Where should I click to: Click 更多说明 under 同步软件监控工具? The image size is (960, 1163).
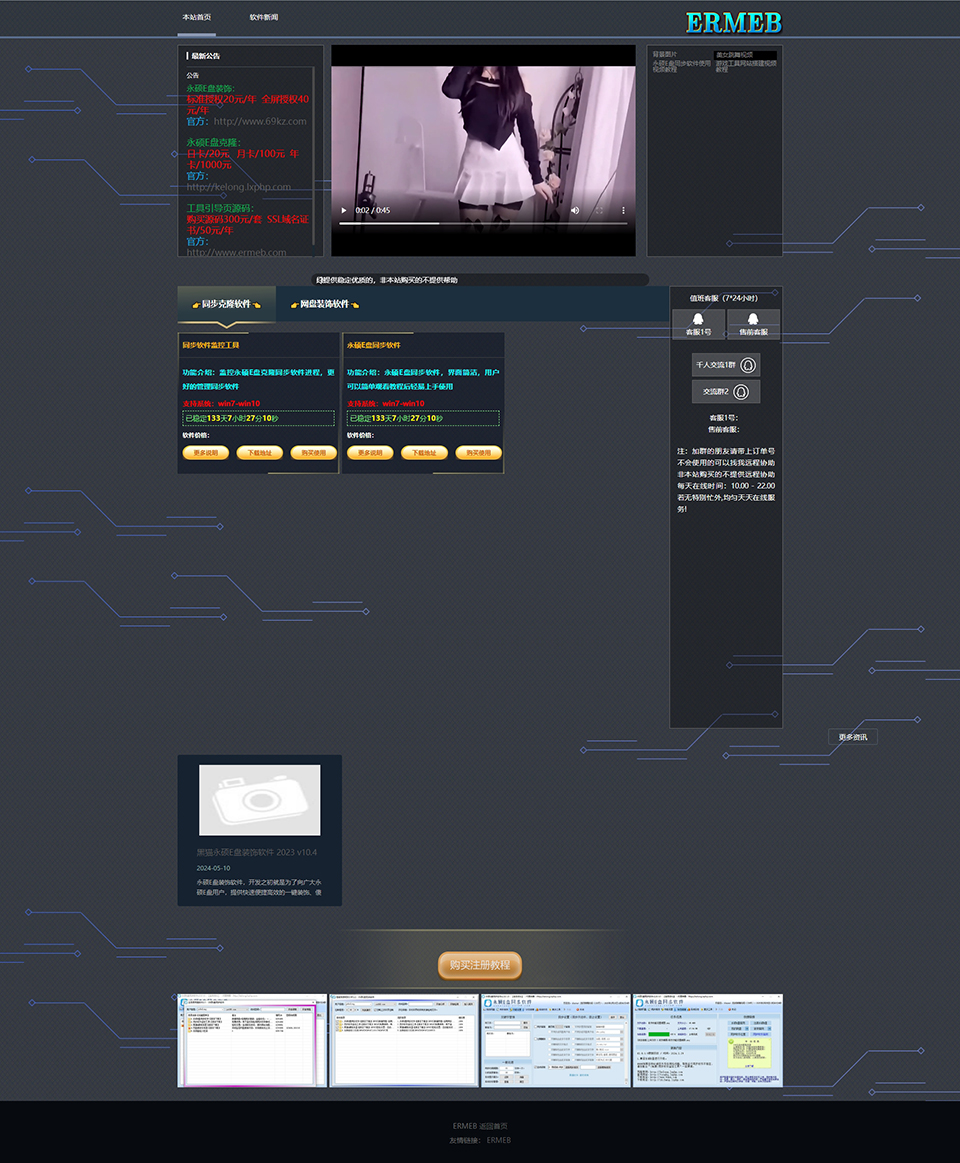coord(206,452)
